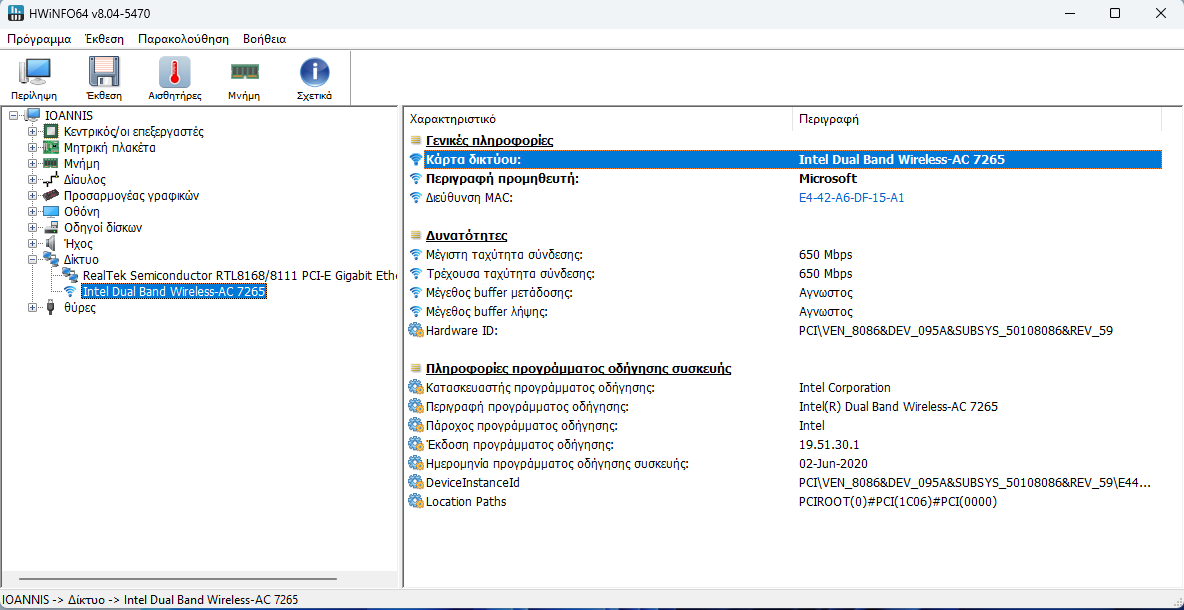Click the PCIROOT(0)#PCI(1C06)#PCI(0000) value
This screenshot has height=610, width=1184.
(x=898, y=501)
